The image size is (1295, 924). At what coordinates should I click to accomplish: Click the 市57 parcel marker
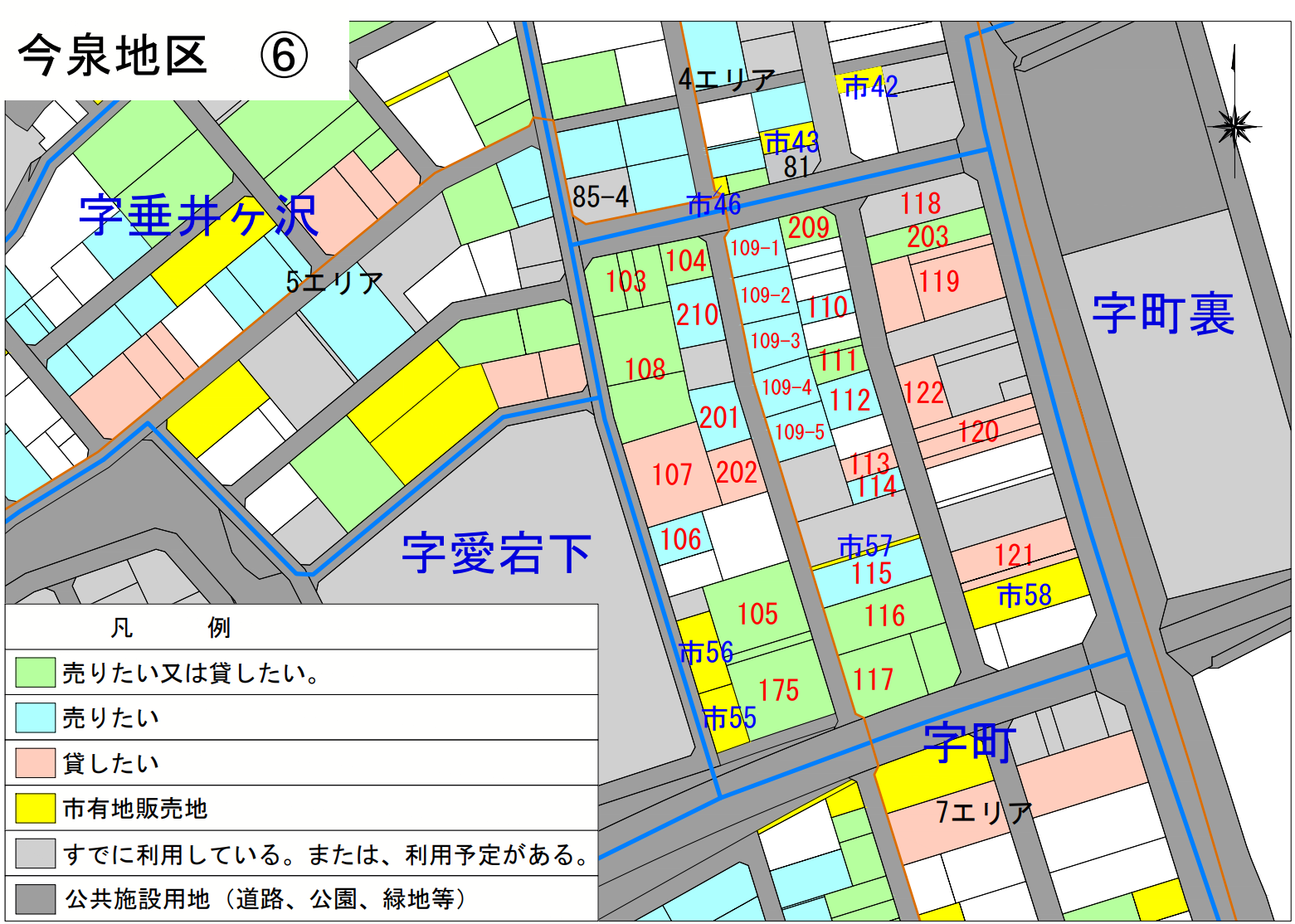[x=866, y=547]
